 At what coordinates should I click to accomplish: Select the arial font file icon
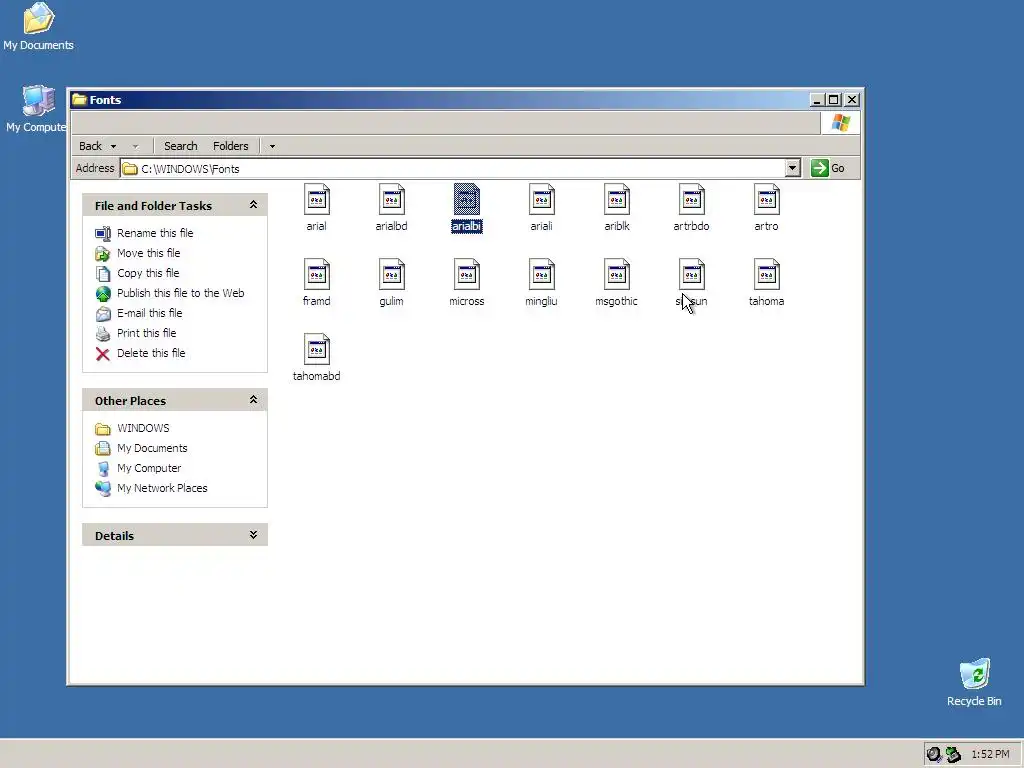pos(317,199)
